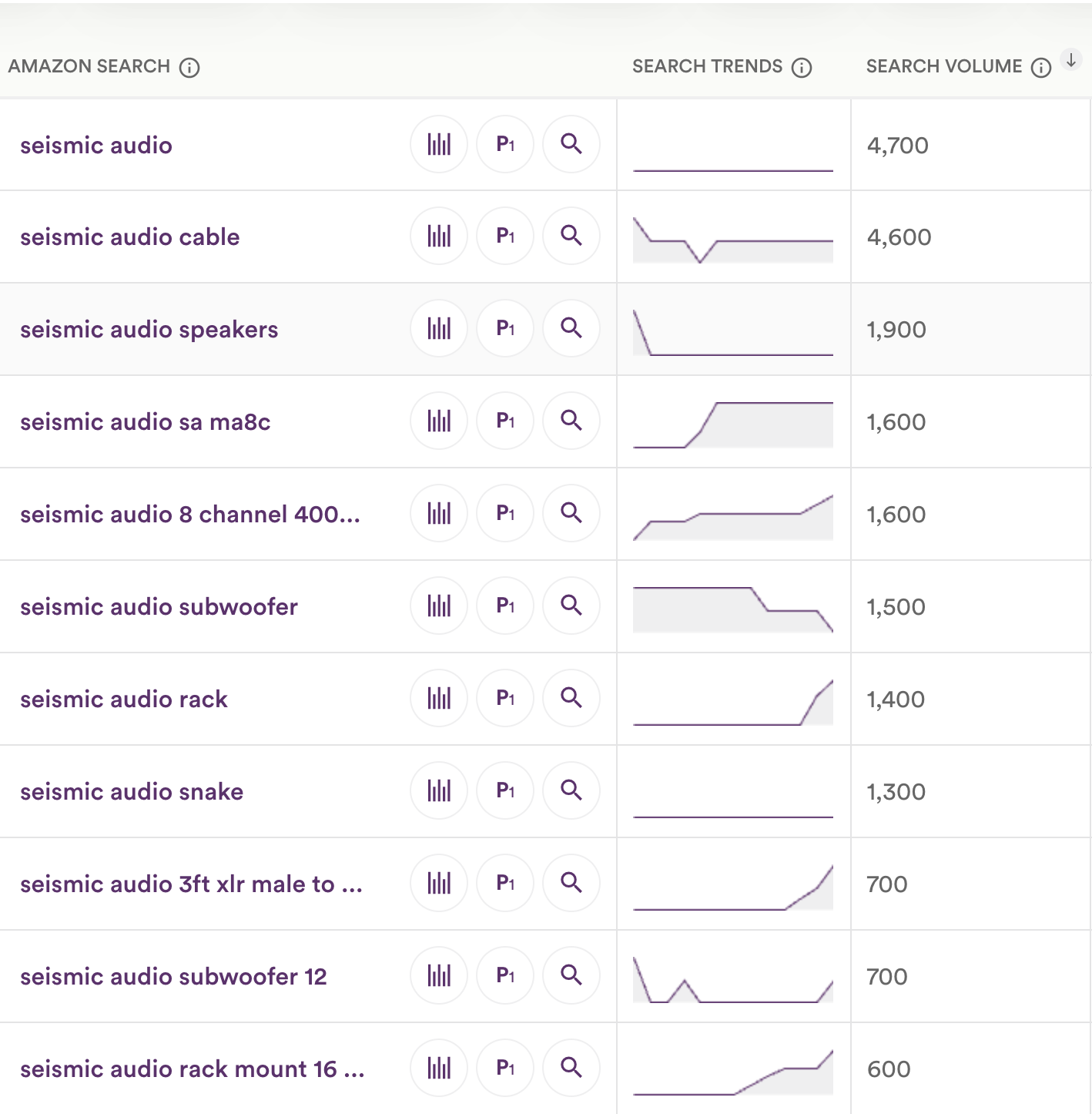Click magnifier icon for rack mount 16 row
The width and height of the screenshot is (1092, 1114).
(x=571, y=1068)
